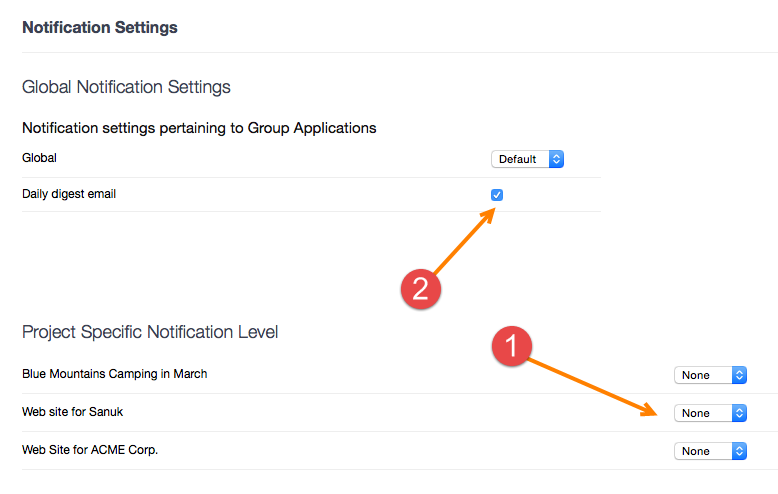Select the Web Site for ACME Corp. name
This screenshot has width=778, height=494.
pyautogui.click(x=90, y=450)
